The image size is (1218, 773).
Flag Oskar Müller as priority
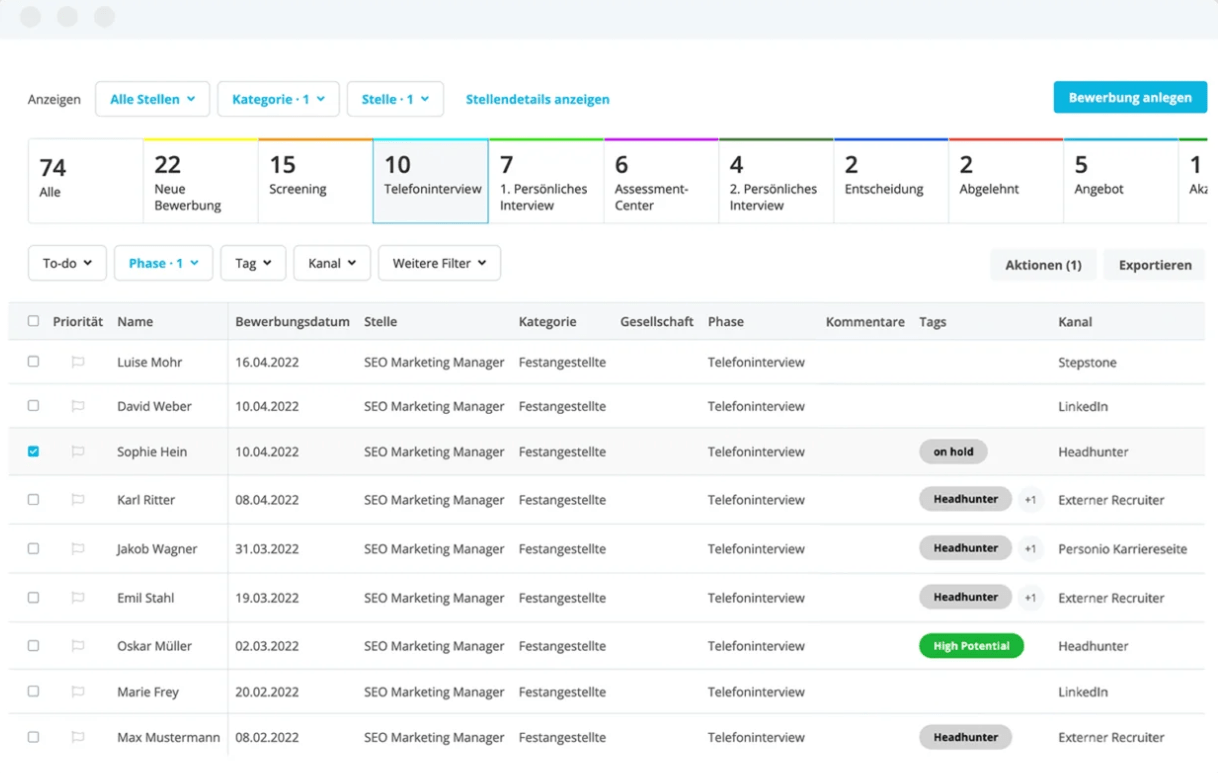click(x=78, y=646)
